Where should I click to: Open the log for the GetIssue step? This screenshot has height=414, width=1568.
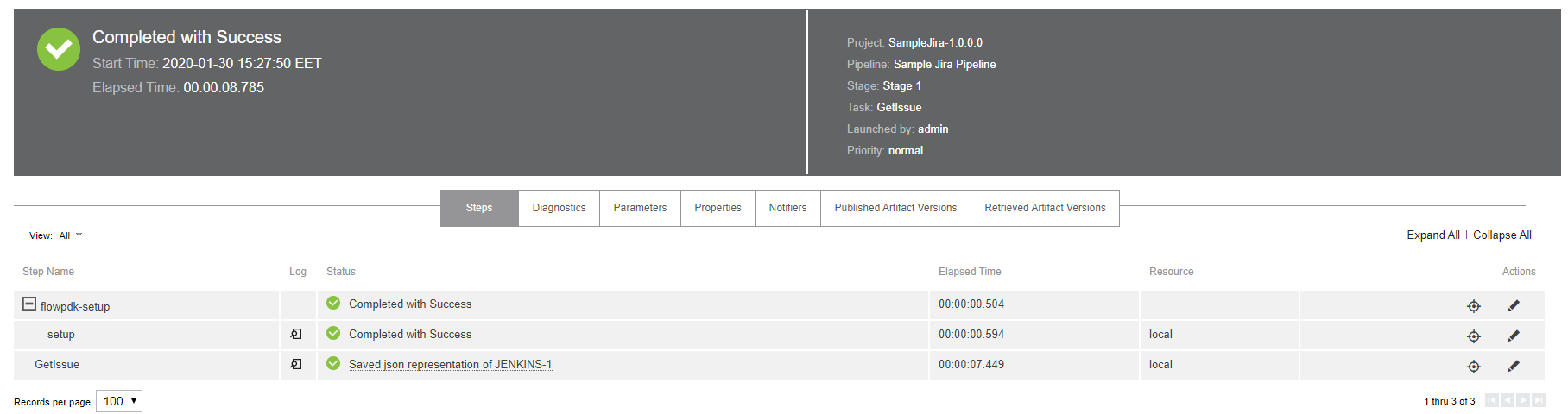[296, 365]
